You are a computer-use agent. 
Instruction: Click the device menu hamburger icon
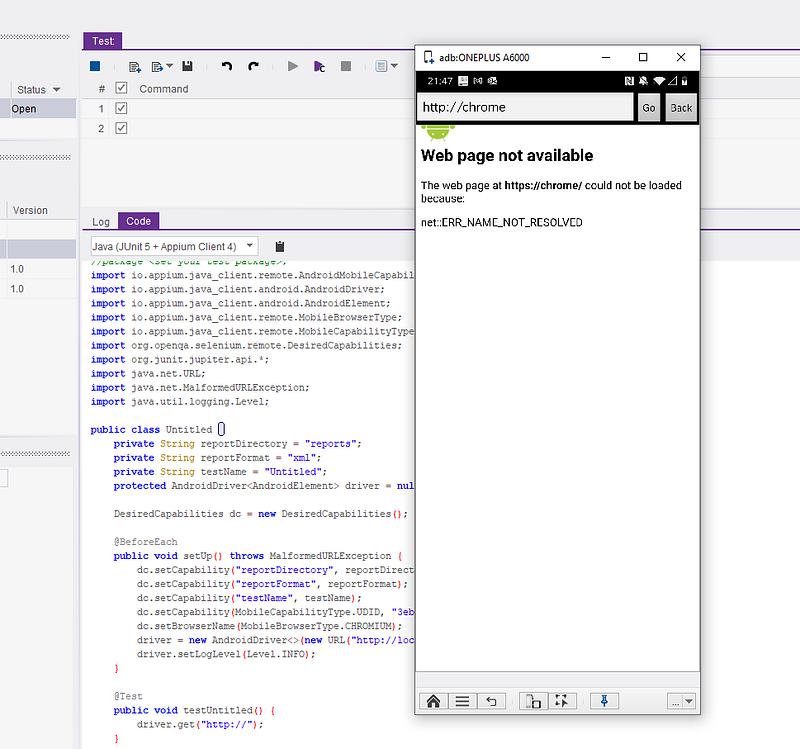point(462,701)
